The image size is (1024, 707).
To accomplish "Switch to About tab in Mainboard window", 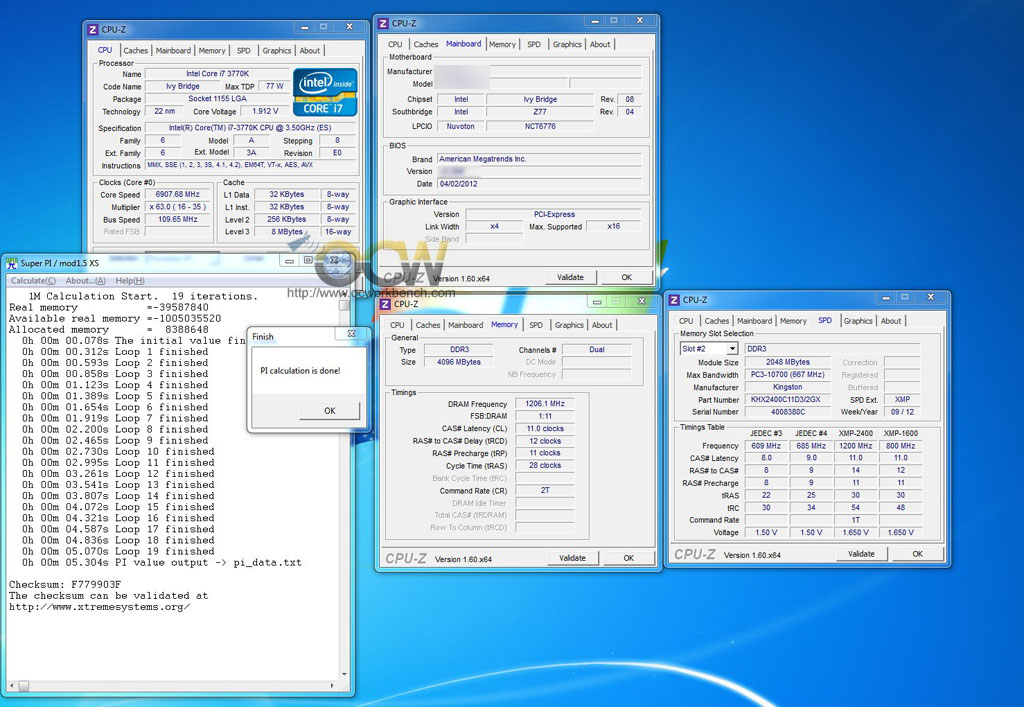I will (600, 44).
